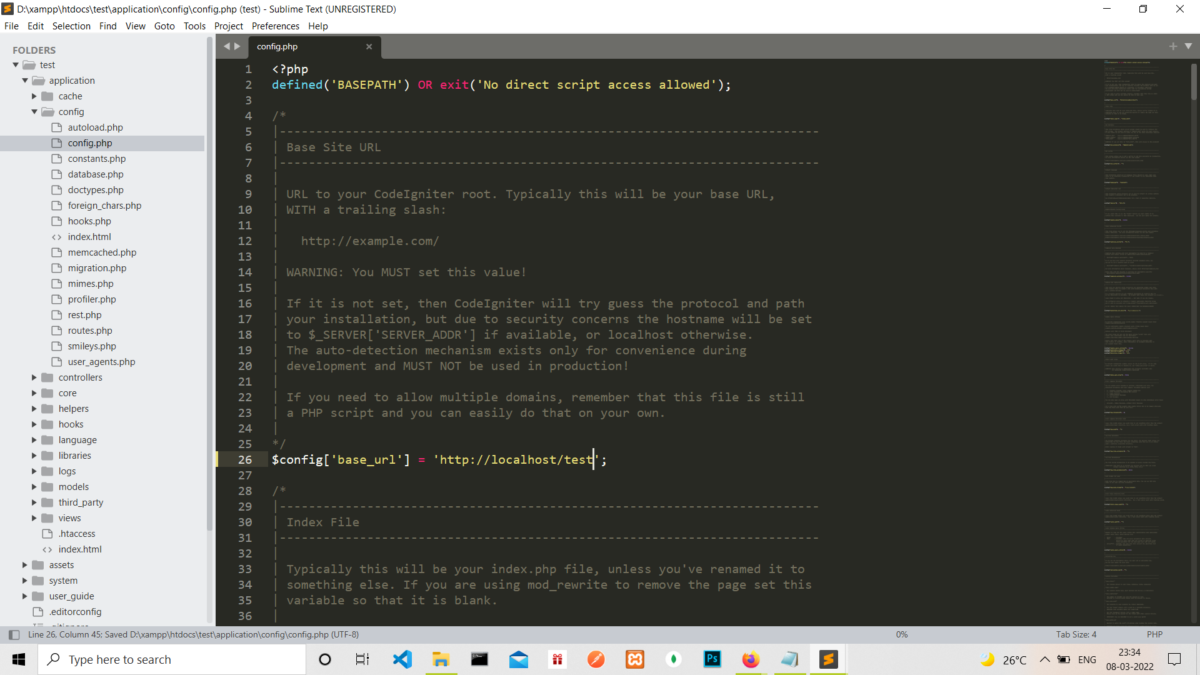Open the tab overflow dropdown triangle
This screenshot has height=675, width=1200.
click(x=1188, y=46)
